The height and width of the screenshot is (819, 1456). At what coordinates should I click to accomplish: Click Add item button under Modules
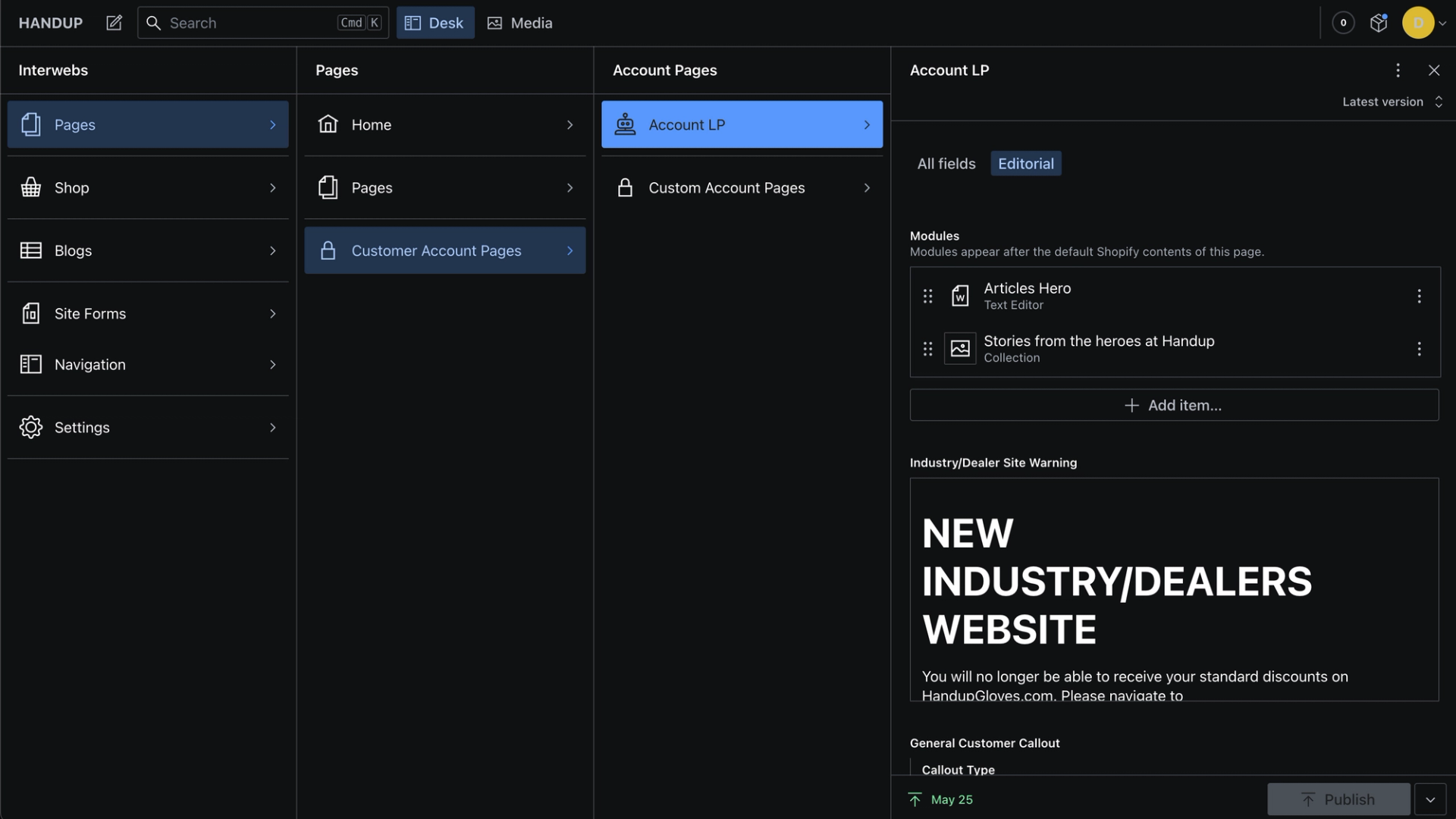1174,405
